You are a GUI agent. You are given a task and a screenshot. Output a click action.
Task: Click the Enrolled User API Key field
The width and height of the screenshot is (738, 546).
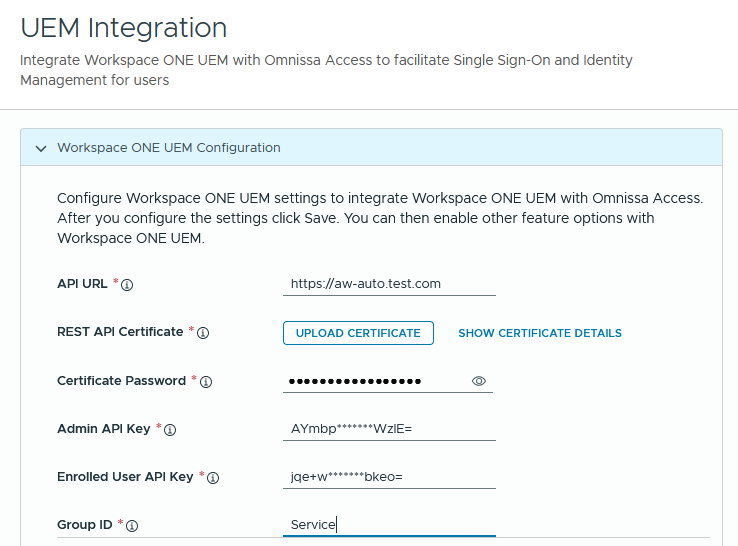[389, 477]
